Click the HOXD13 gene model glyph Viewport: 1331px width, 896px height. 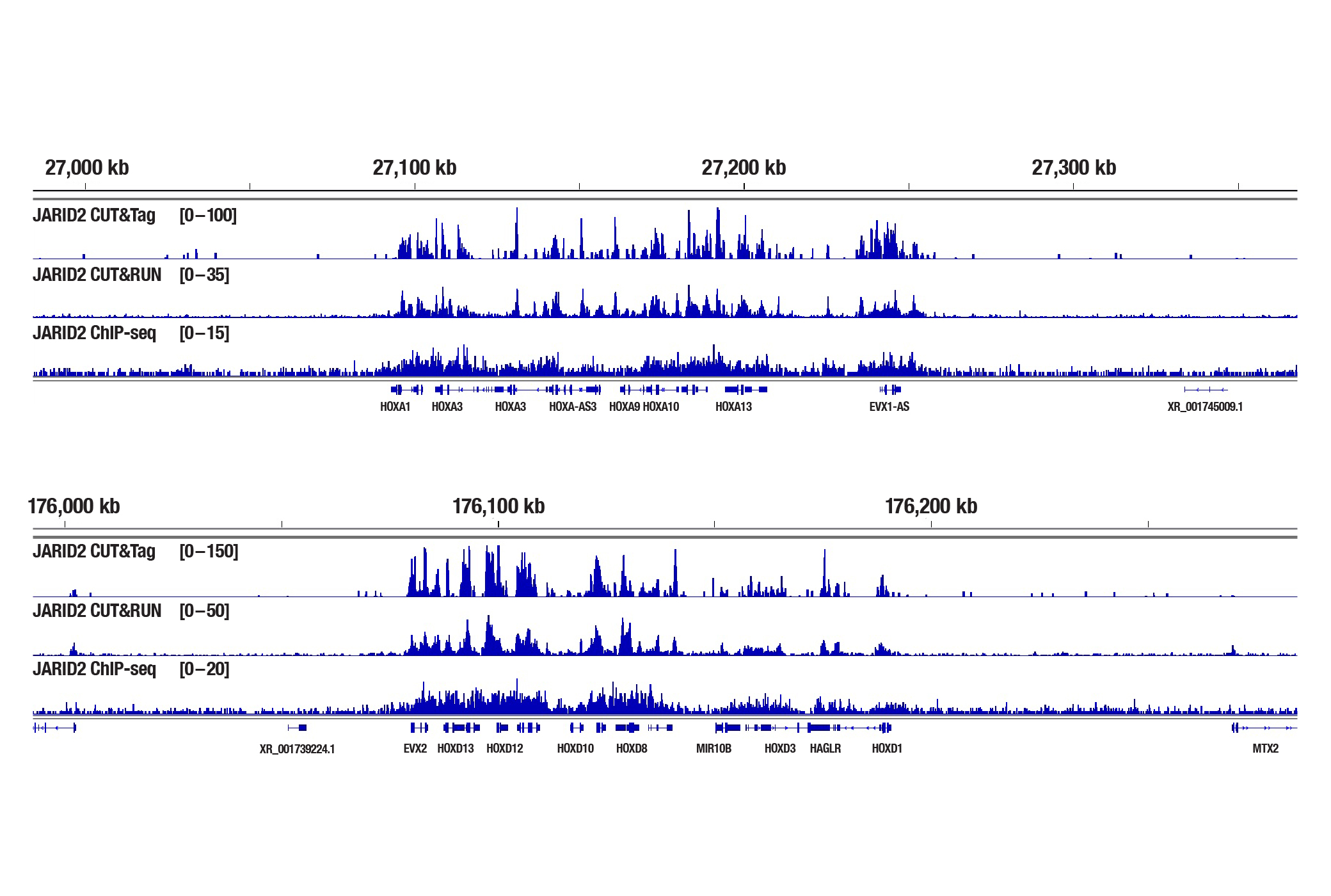tap(461, 728)
